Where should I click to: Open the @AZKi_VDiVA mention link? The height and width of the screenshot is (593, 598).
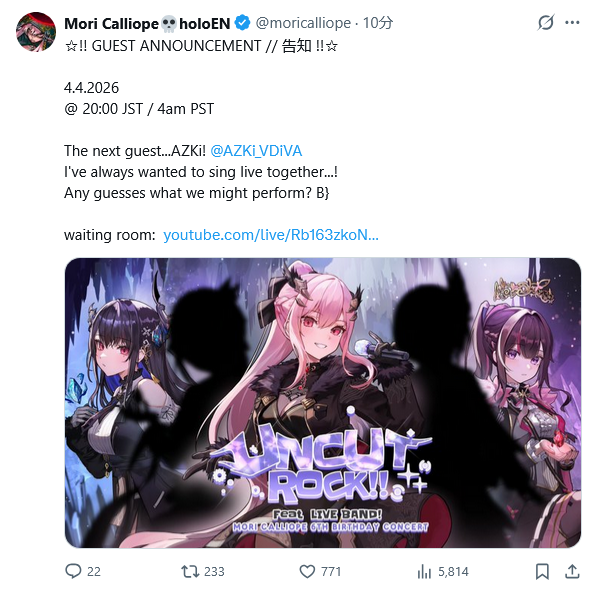coord(256,151)
